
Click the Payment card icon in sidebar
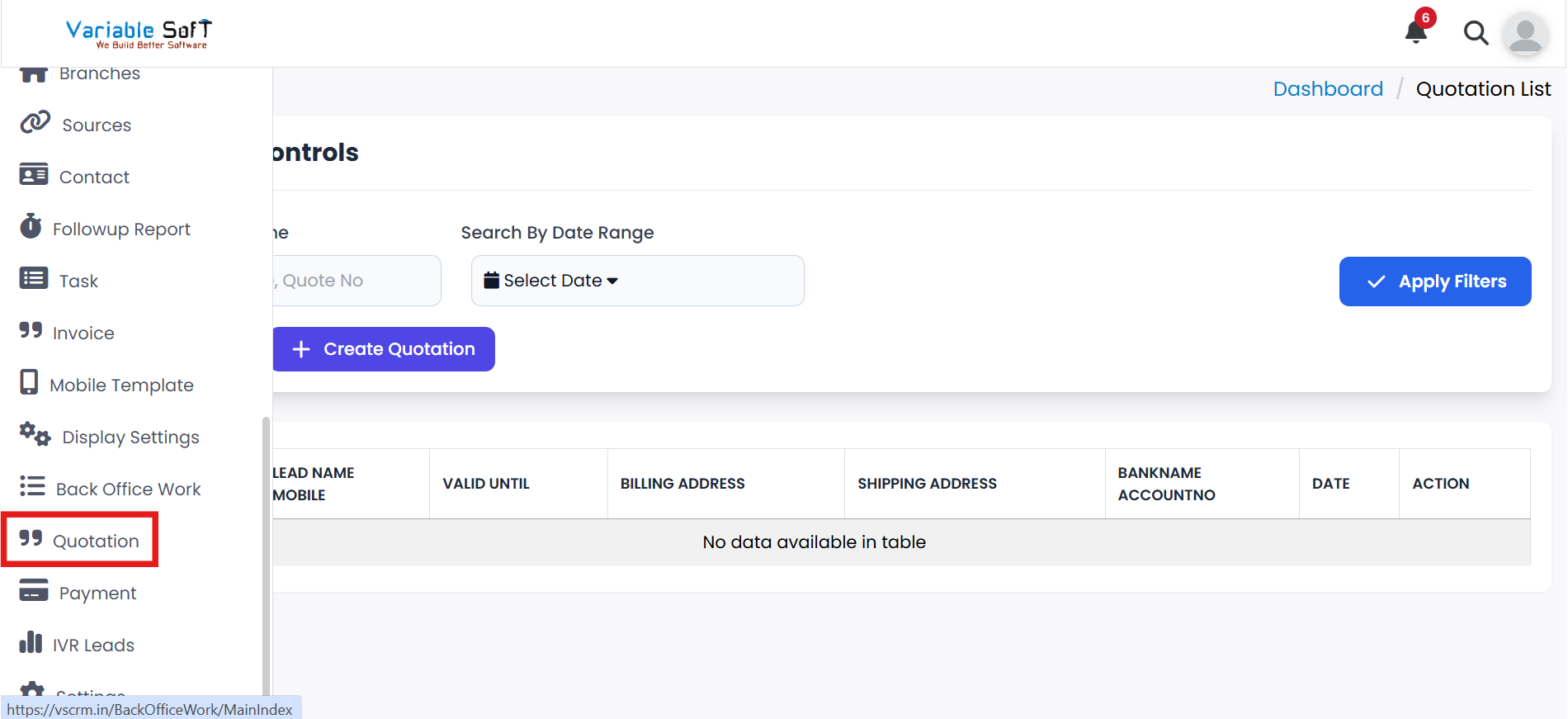click(34, 591)
